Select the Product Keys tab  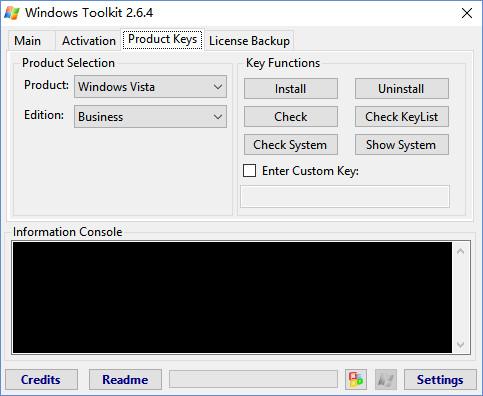[163, 39]
